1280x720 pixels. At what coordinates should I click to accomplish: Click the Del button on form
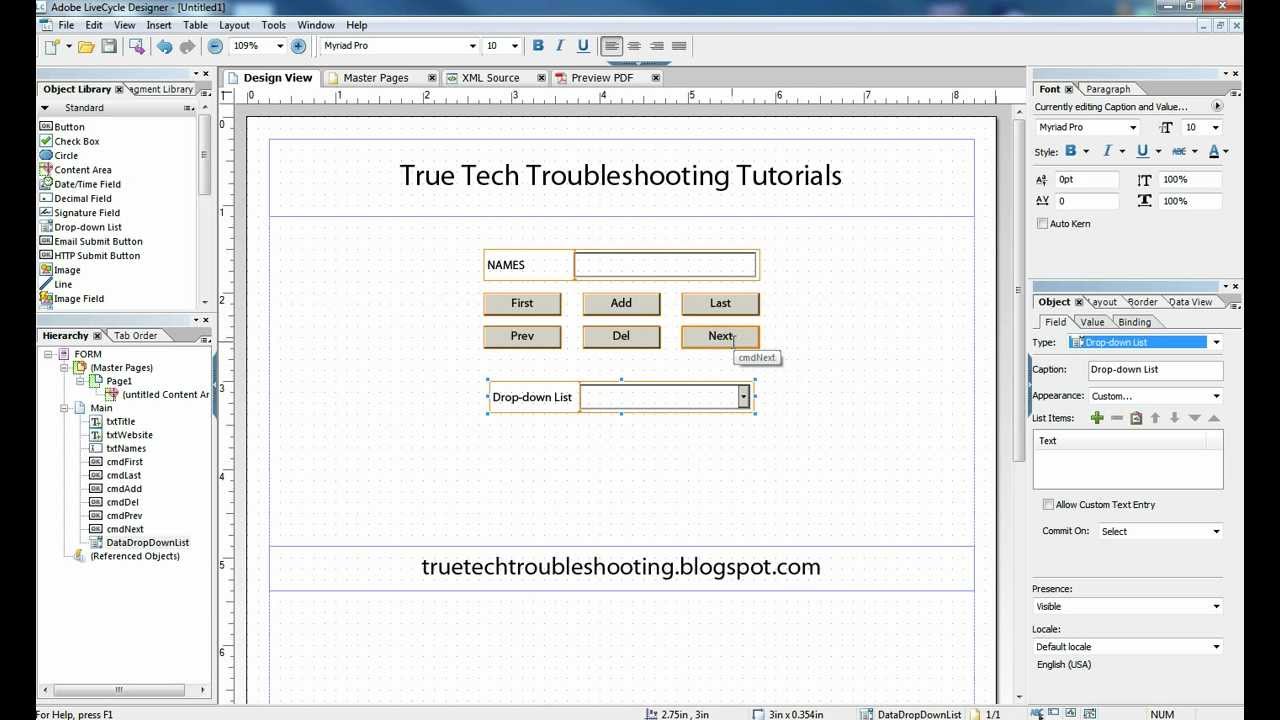coord(621,337)
